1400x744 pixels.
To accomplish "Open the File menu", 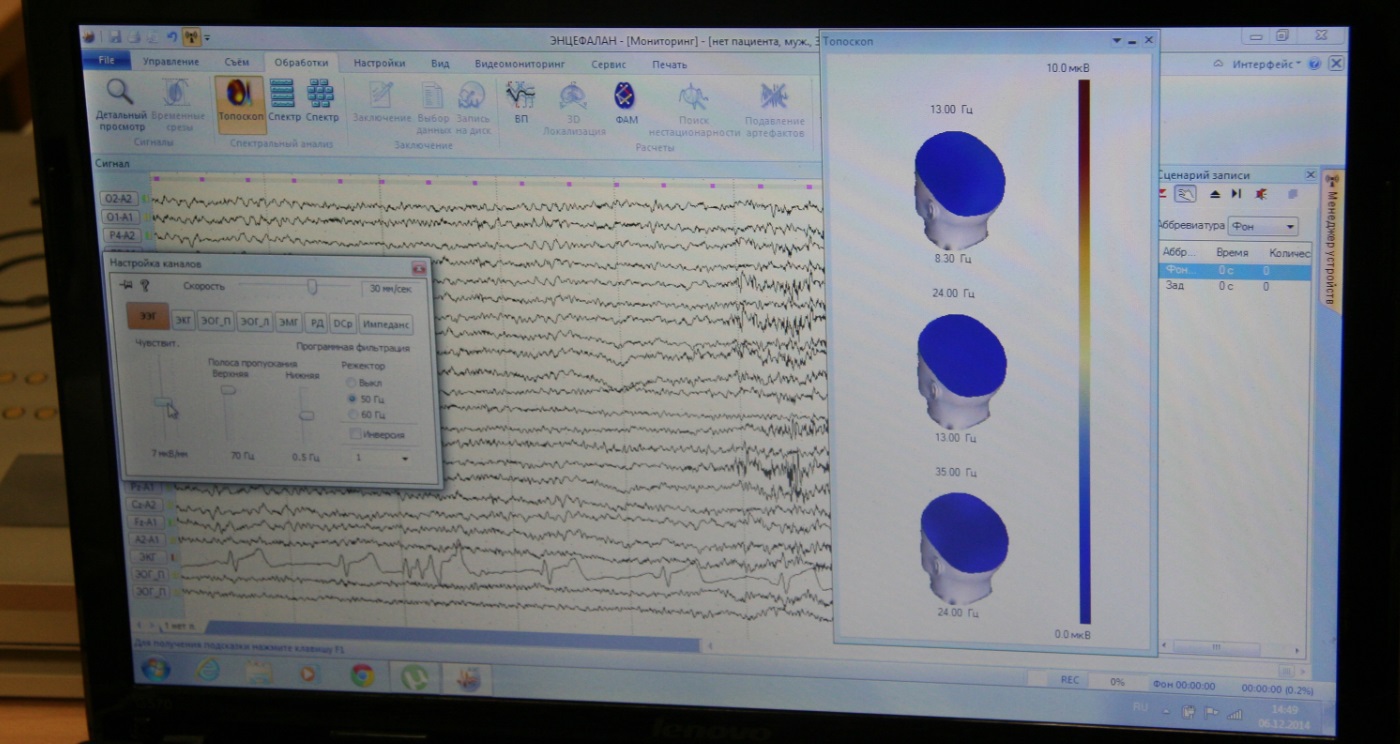I will click(107, 61).
